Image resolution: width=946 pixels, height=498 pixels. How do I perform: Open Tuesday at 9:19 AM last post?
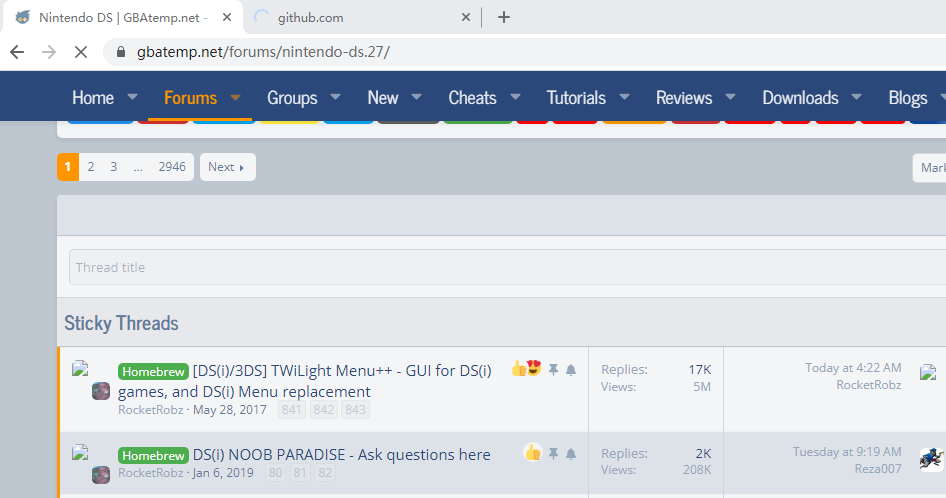pos(847,452)
